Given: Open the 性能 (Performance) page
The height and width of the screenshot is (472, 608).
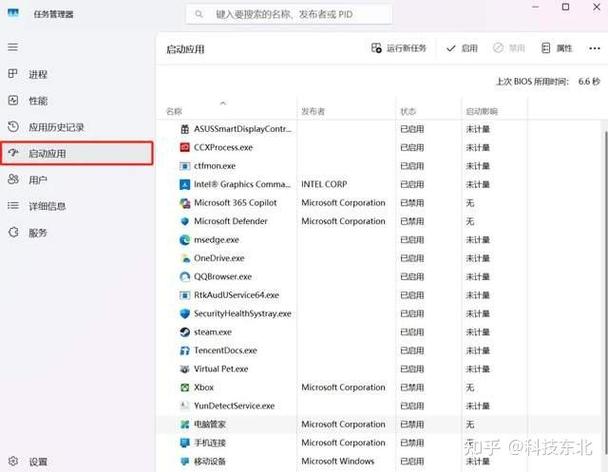Looking at the screenshot, I should click(38, 101).
